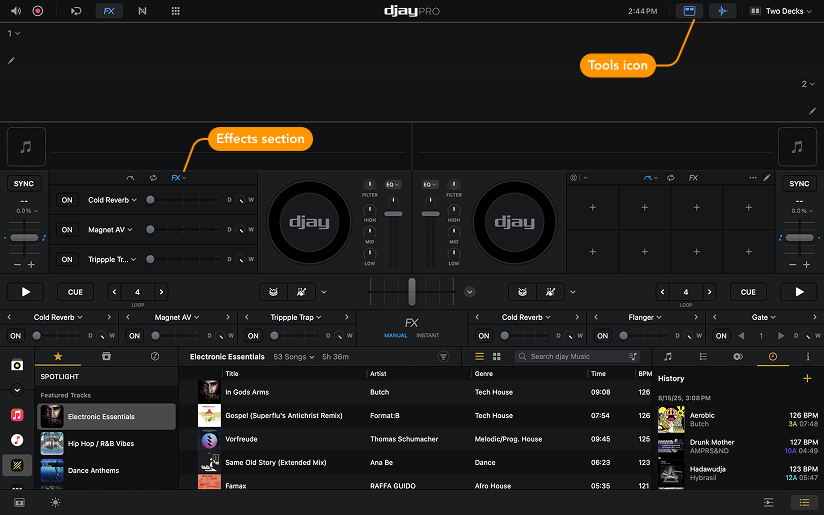Click the Tools icon in top bar
This screenshot has width=824, height=515.
click(x=689, y=11)
